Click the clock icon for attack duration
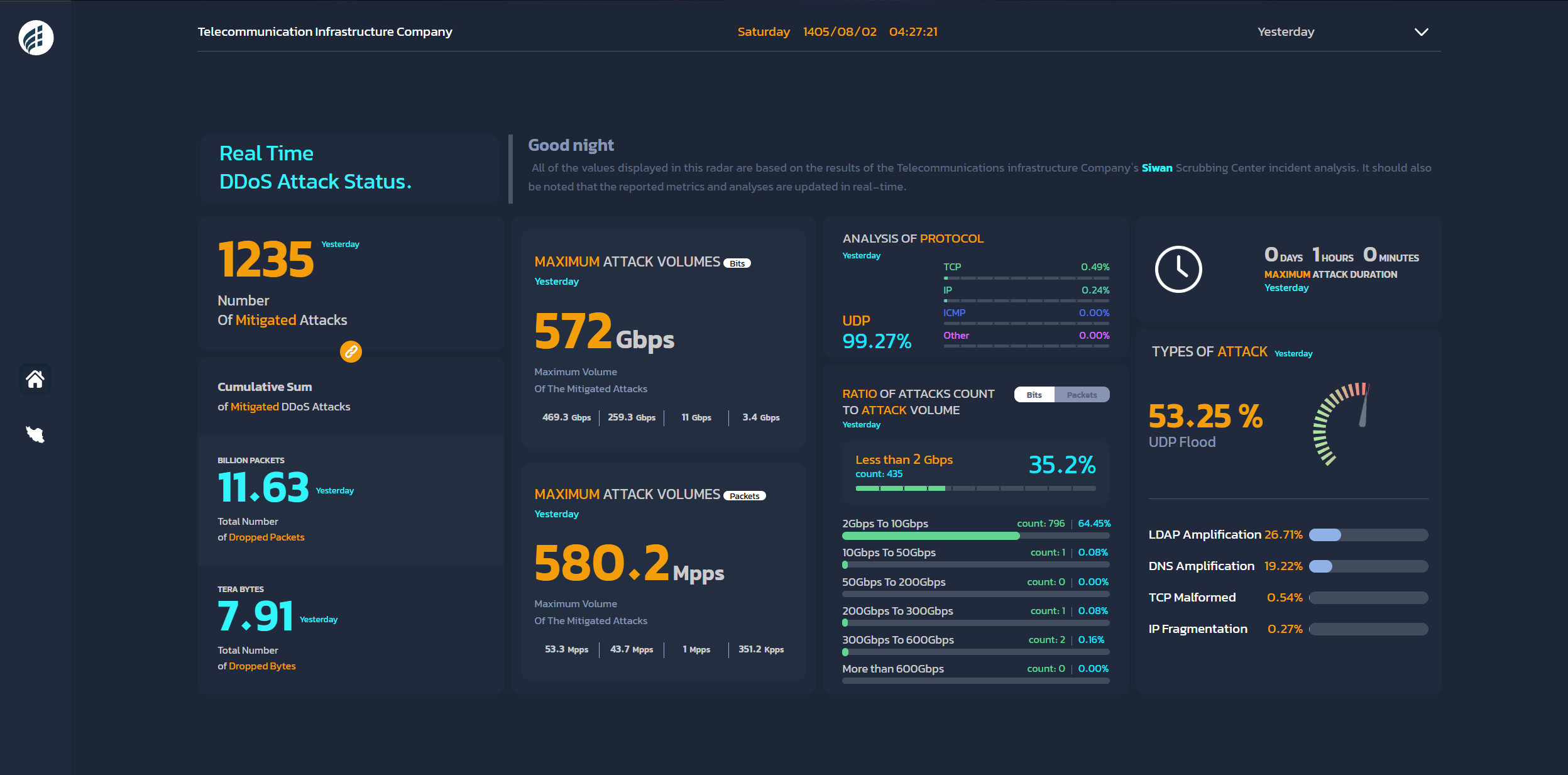1568x775 pixels. (x=1178, y=269)
